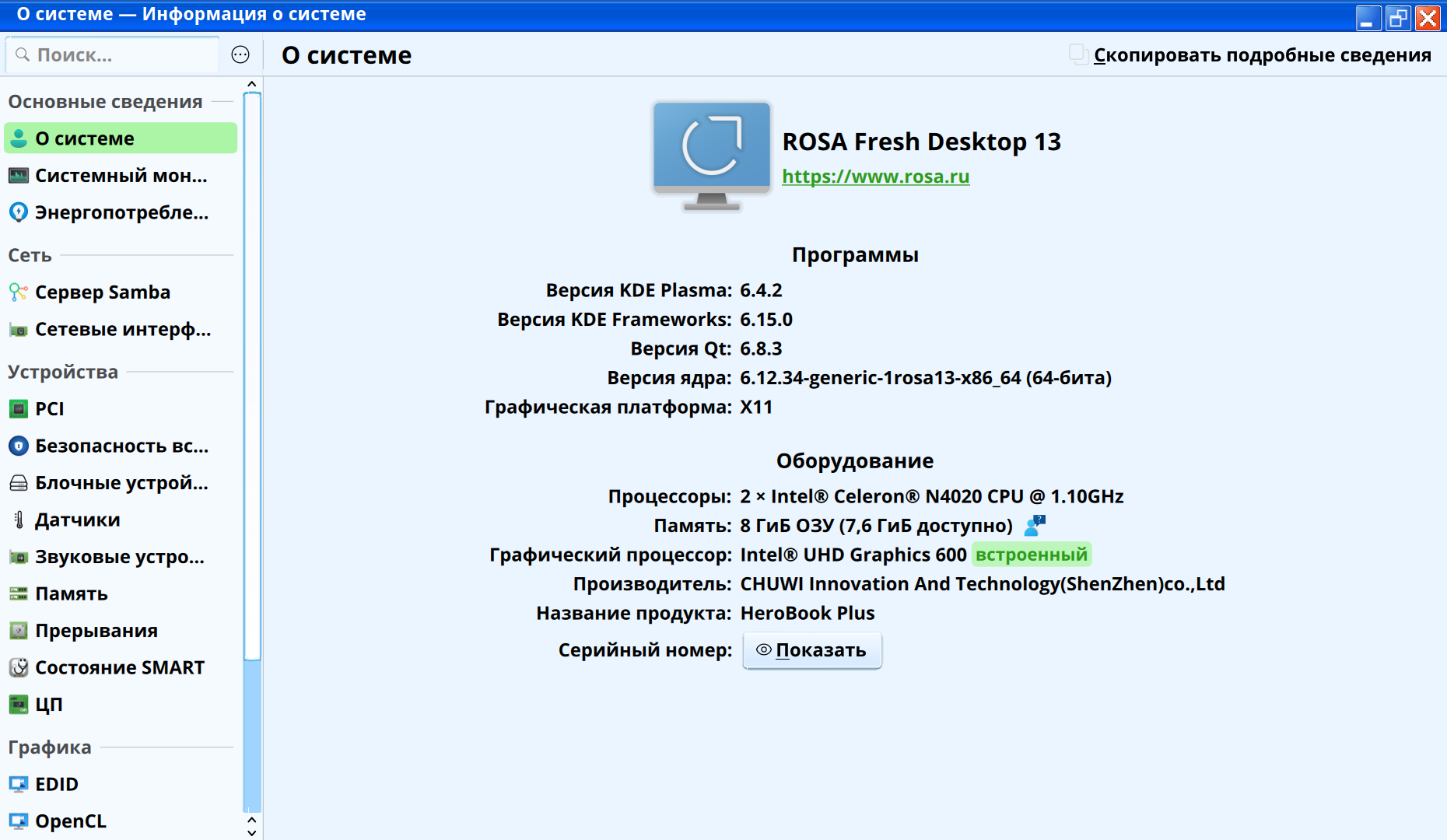
Task: Click processor text "Intel® Celeron® N4020"
Action: (878, 496)
